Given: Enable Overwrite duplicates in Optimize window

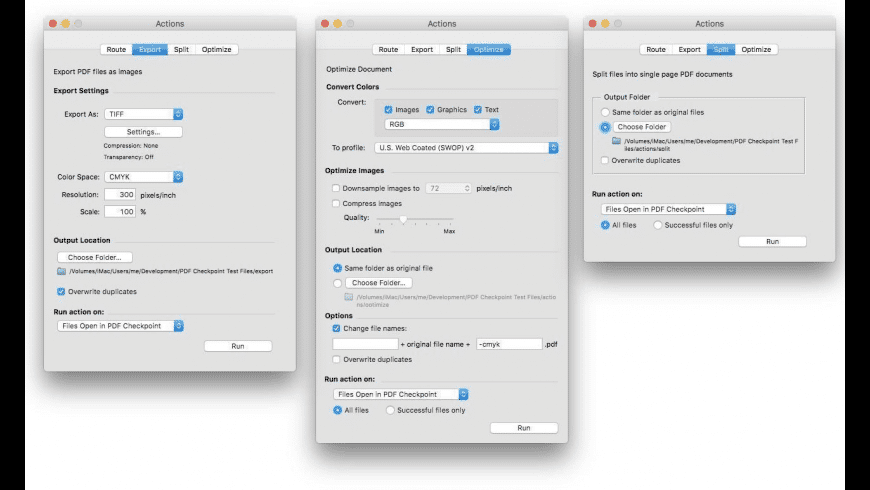Looking at the screenshot, I should click(x=336, y=360).
